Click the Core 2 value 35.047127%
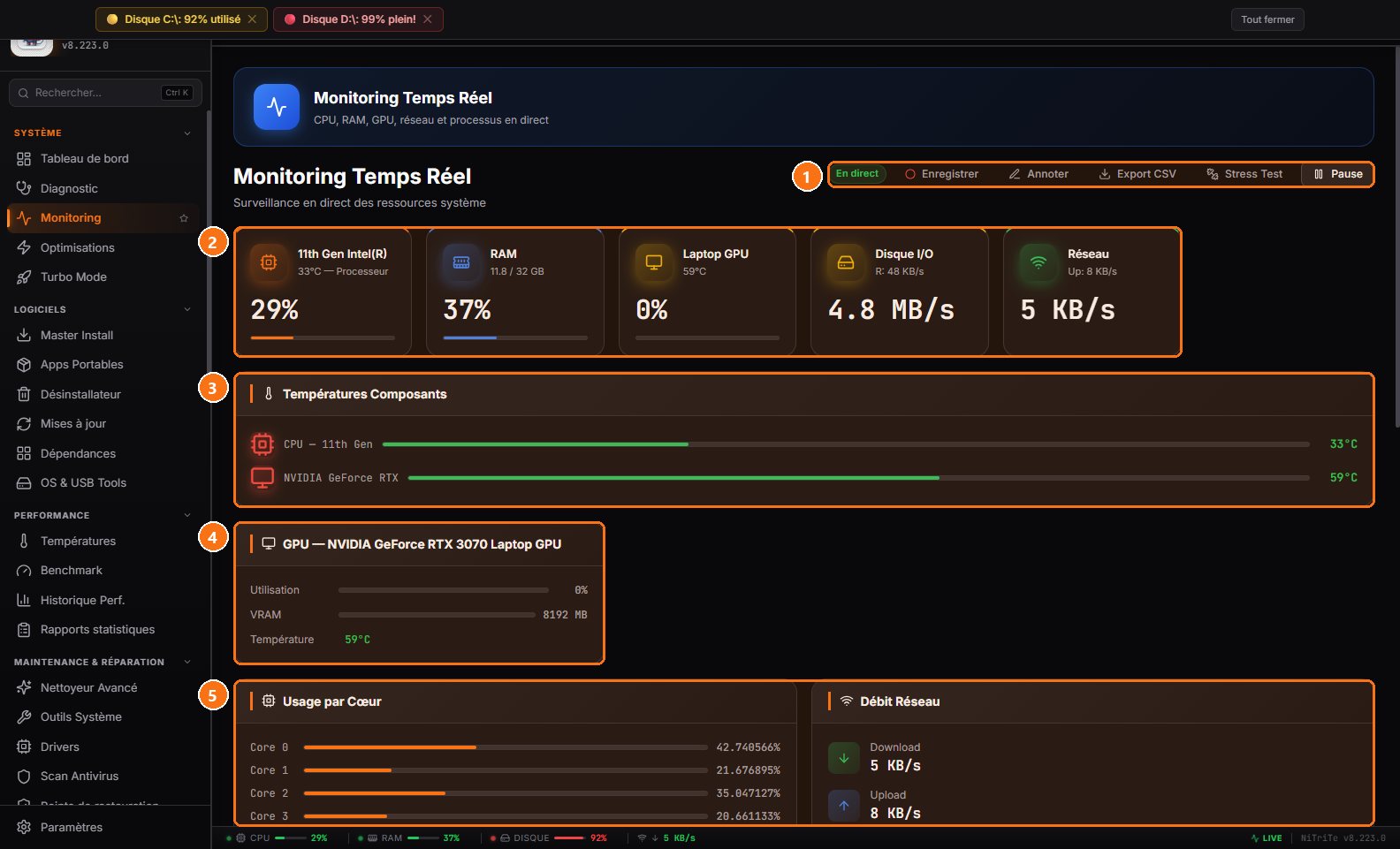 click(748, 793)
